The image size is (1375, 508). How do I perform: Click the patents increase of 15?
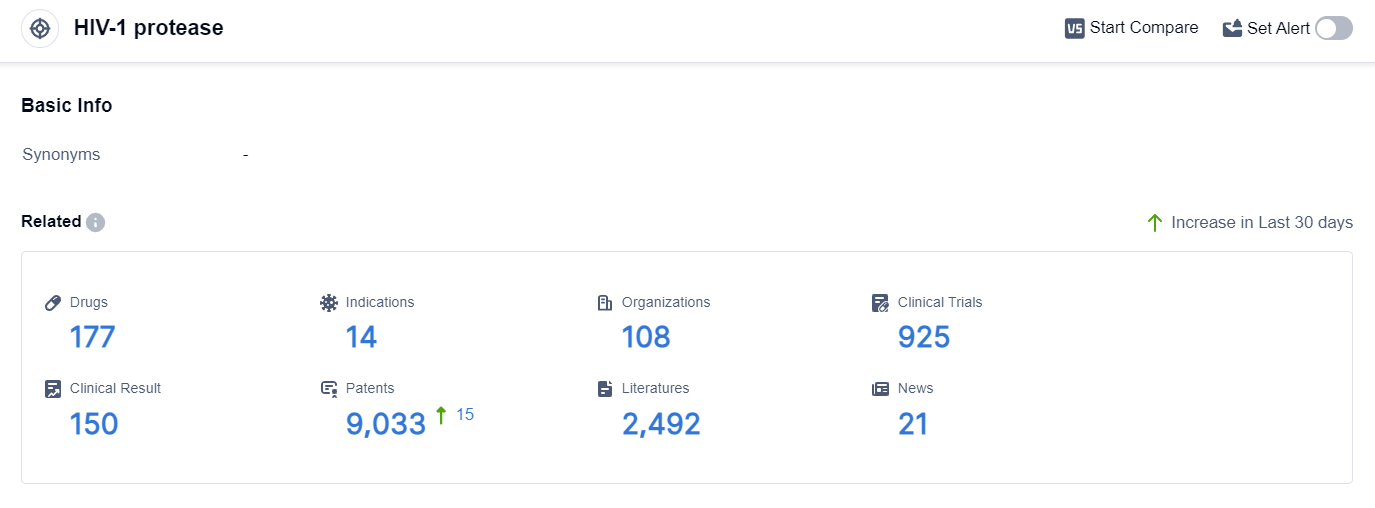click(x=464, y=414)
